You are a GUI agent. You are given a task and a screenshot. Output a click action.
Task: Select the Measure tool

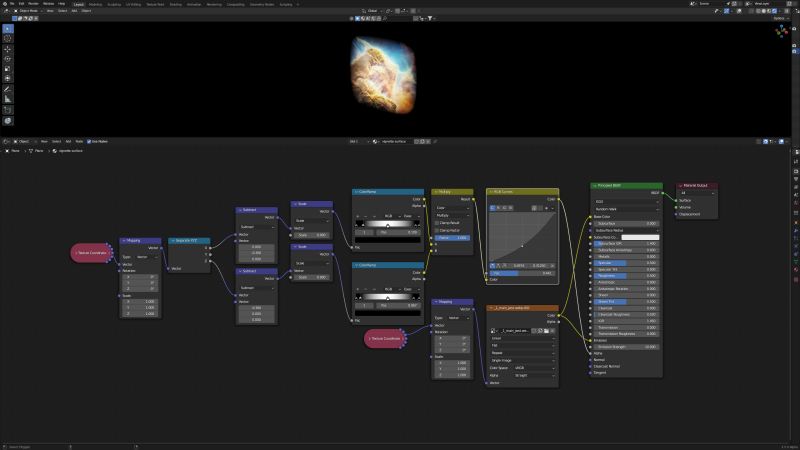point(8,99)
